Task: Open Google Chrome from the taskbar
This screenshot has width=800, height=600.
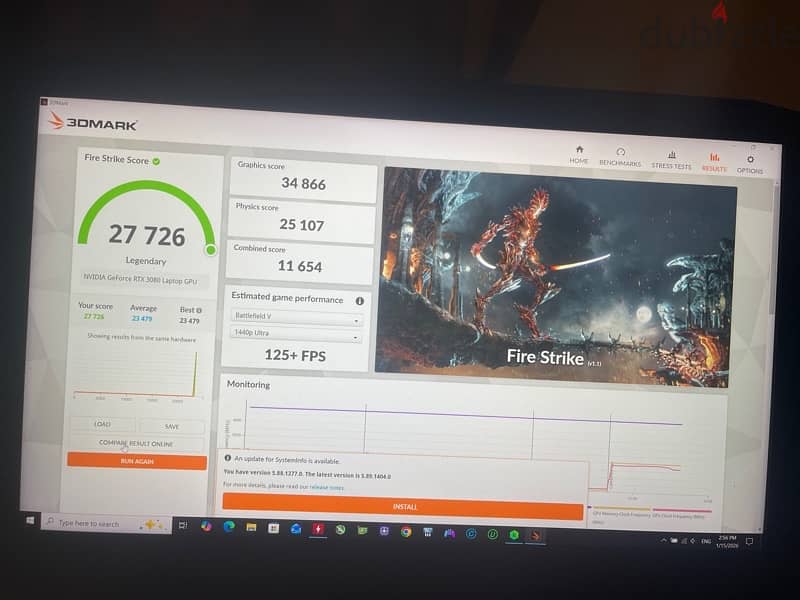Action: click(x=406, y=532)
